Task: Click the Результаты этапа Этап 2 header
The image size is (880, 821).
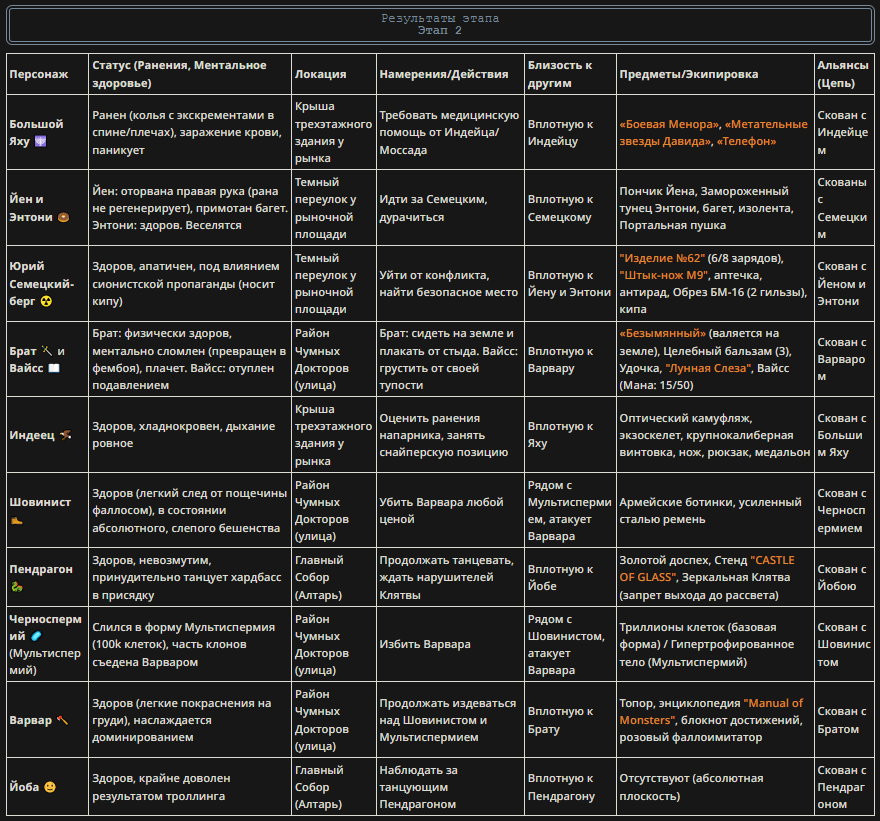Action: [x=440, y=25]
